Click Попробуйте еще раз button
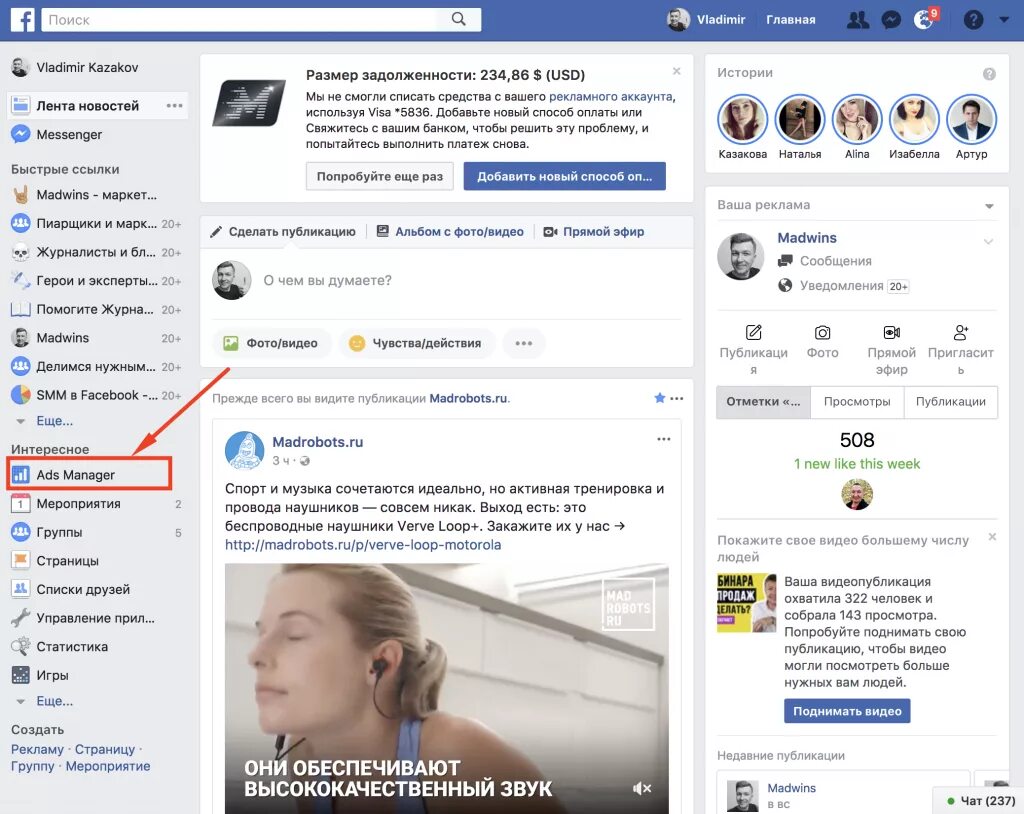 (x=379, y=176)
